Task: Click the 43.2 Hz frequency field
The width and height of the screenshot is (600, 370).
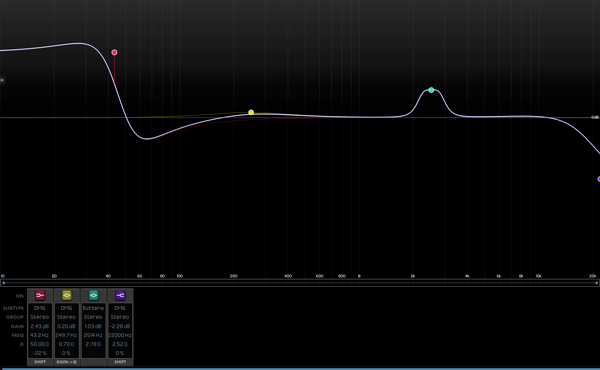Action: [40, 335]
